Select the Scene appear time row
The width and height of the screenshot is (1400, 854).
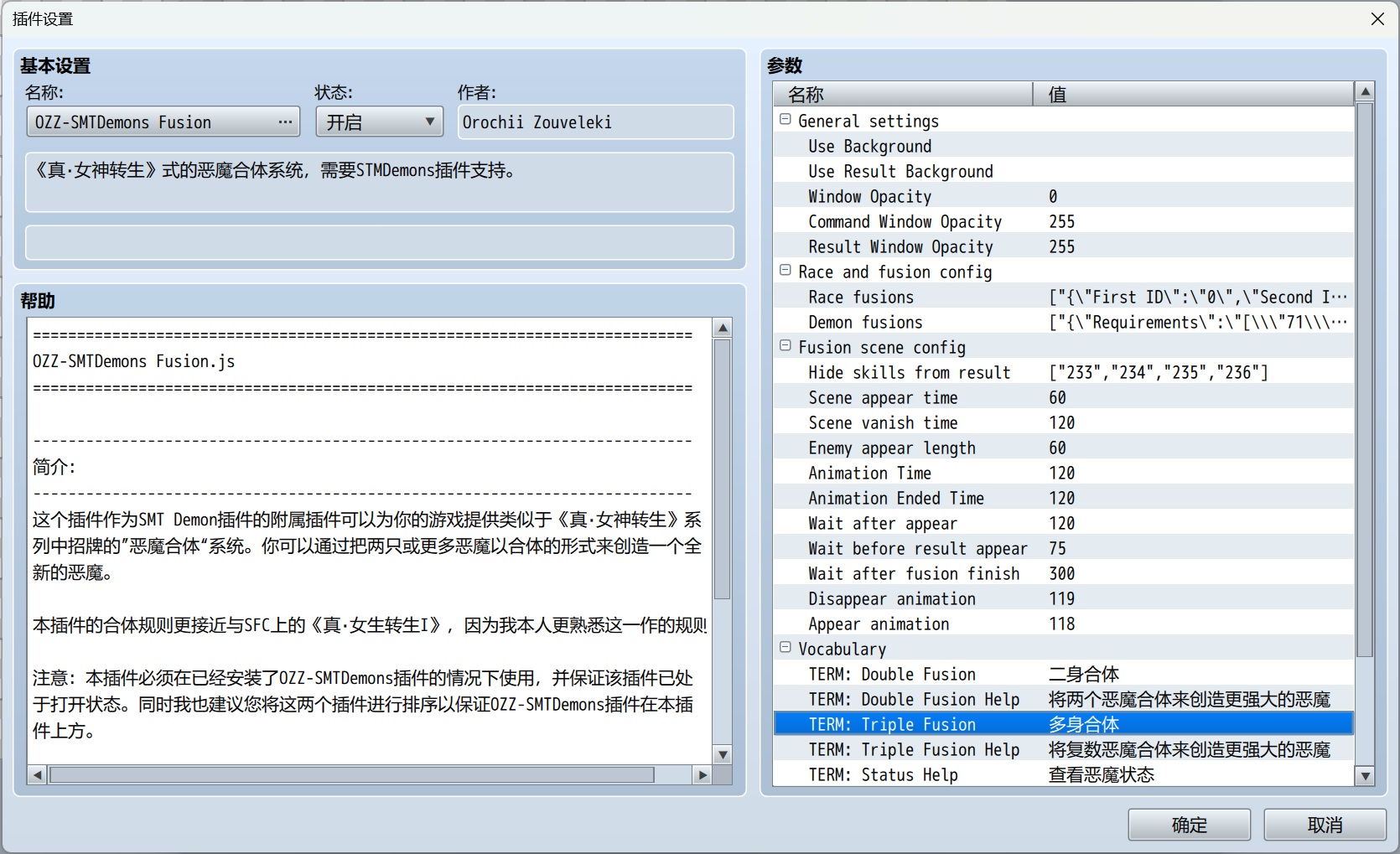tap(1063, 397)
